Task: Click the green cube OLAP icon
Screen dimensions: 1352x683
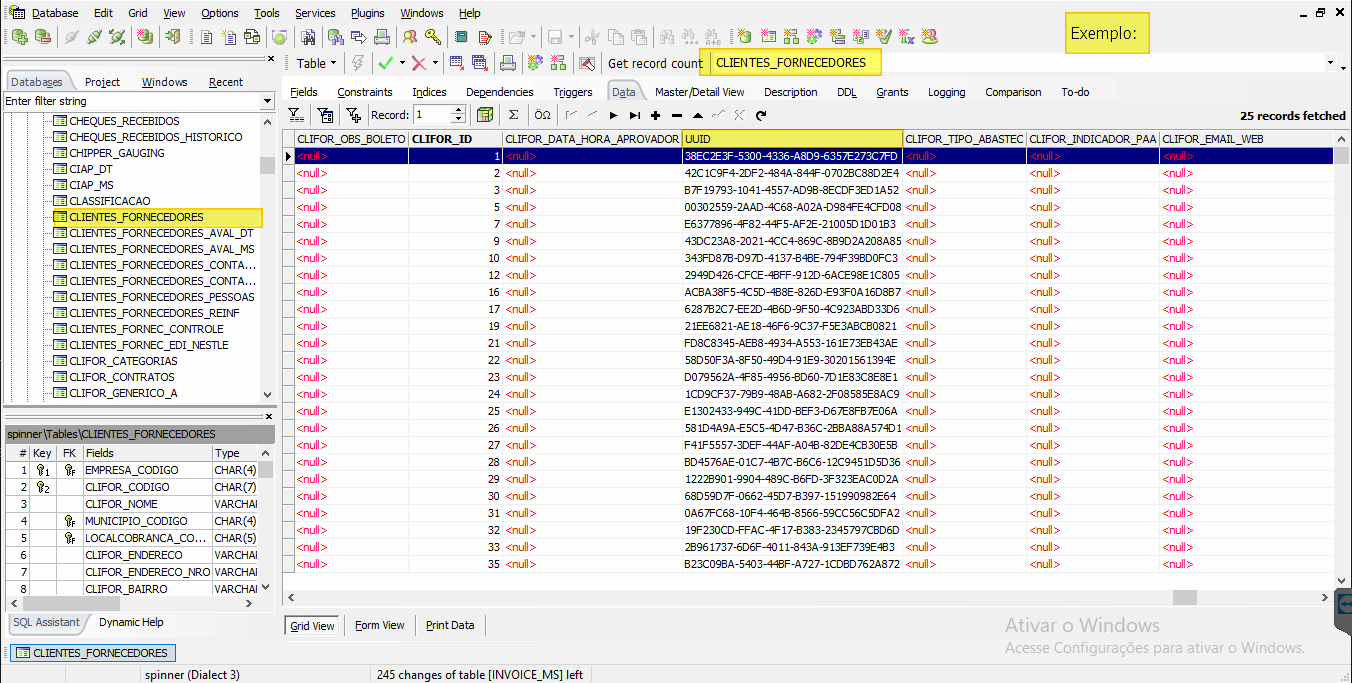Action: 485,115
